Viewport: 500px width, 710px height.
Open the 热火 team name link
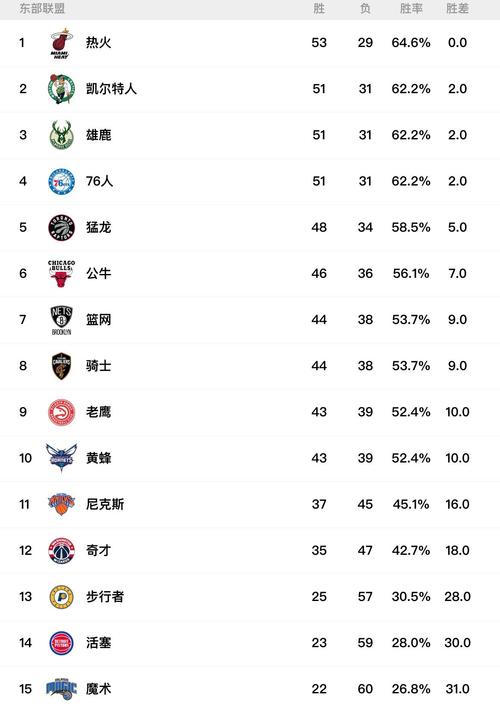click(99, 43)
